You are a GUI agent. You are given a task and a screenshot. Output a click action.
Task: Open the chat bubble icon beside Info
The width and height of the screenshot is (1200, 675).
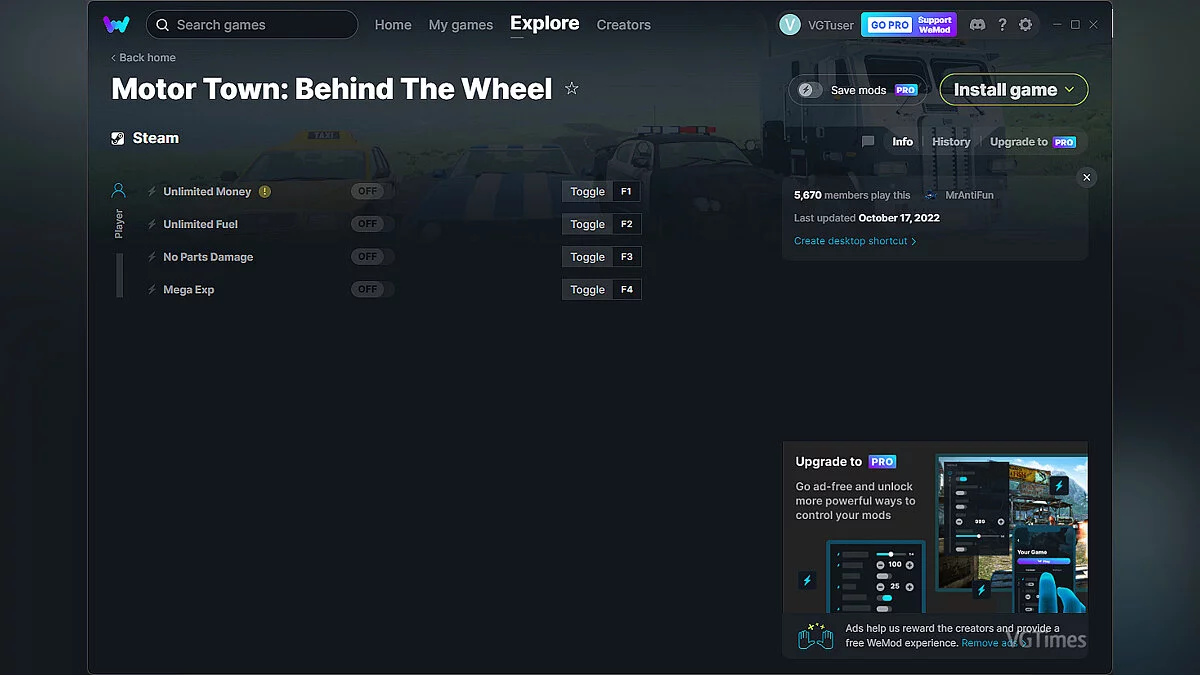click(866, 141)
